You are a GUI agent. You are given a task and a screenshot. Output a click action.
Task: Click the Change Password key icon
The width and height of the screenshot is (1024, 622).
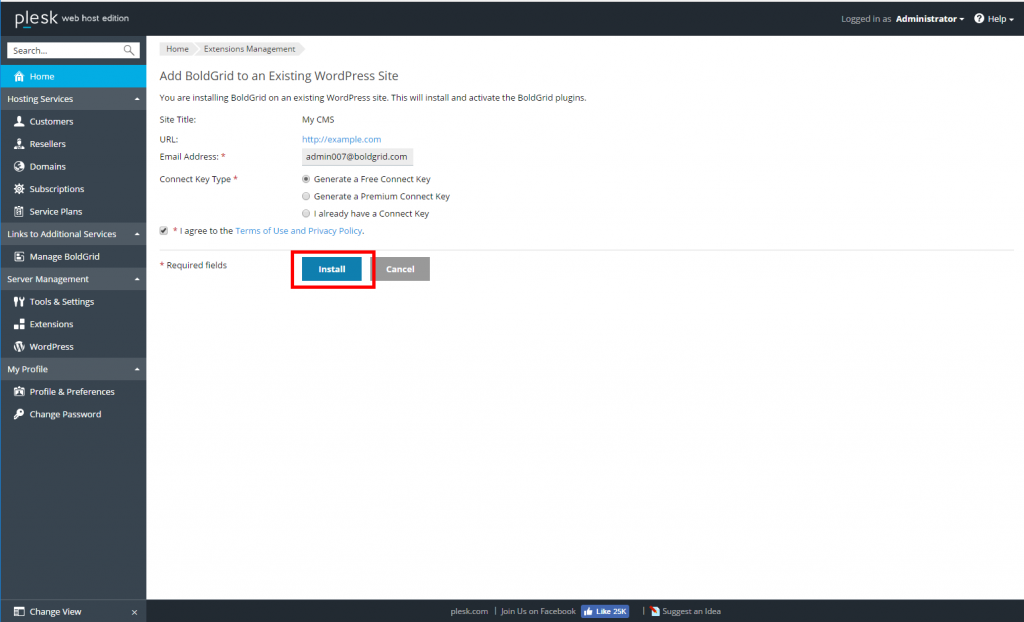[19, 414]
